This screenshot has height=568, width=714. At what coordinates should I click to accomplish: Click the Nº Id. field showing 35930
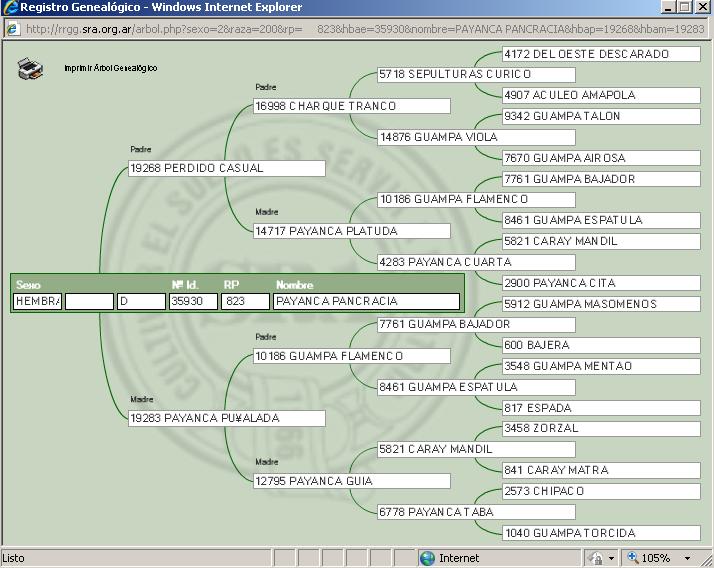[x=192, y=301]
